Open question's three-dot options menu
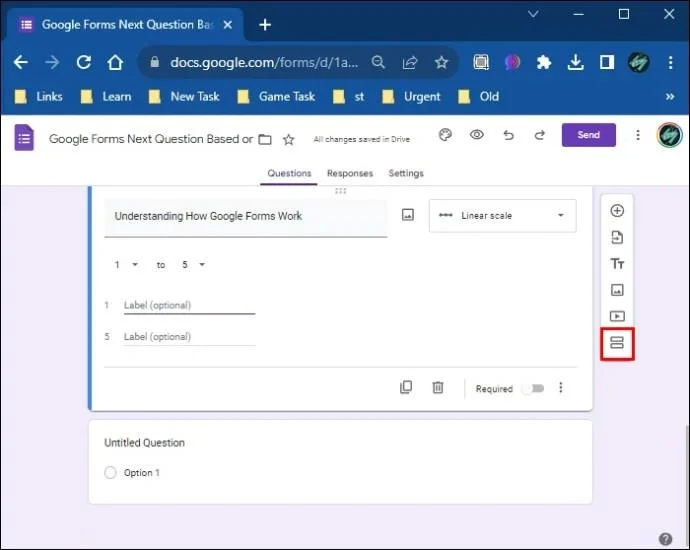Viewport: 690px width, 550px height. tap(560, 388)
